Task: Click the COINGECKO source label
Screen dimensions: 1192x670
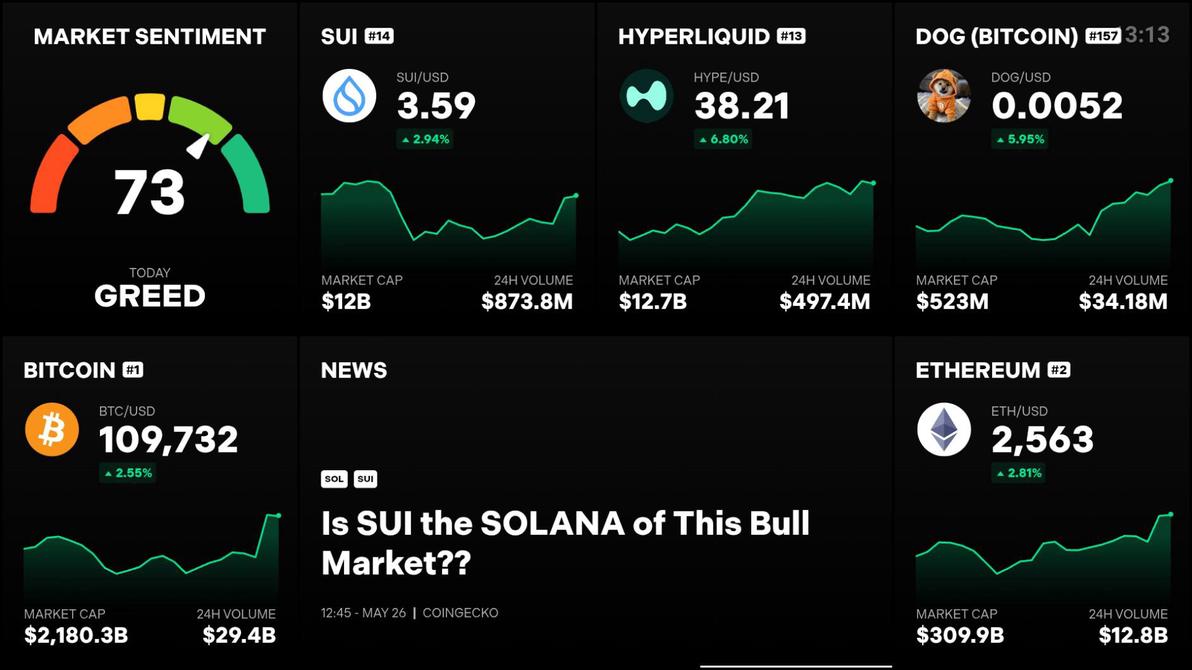Action: coord(461,613)
